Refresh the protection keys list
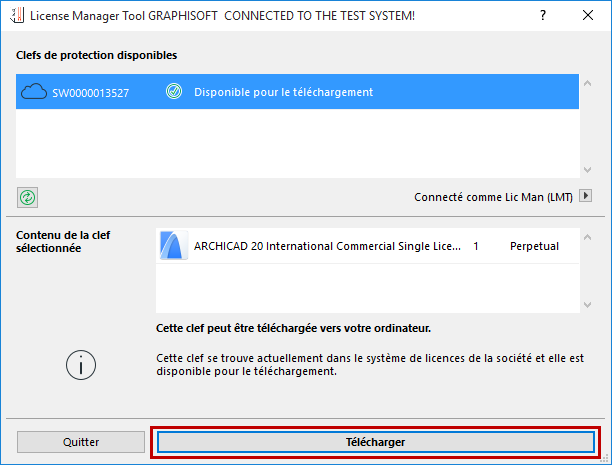 (x=27, y=198)
